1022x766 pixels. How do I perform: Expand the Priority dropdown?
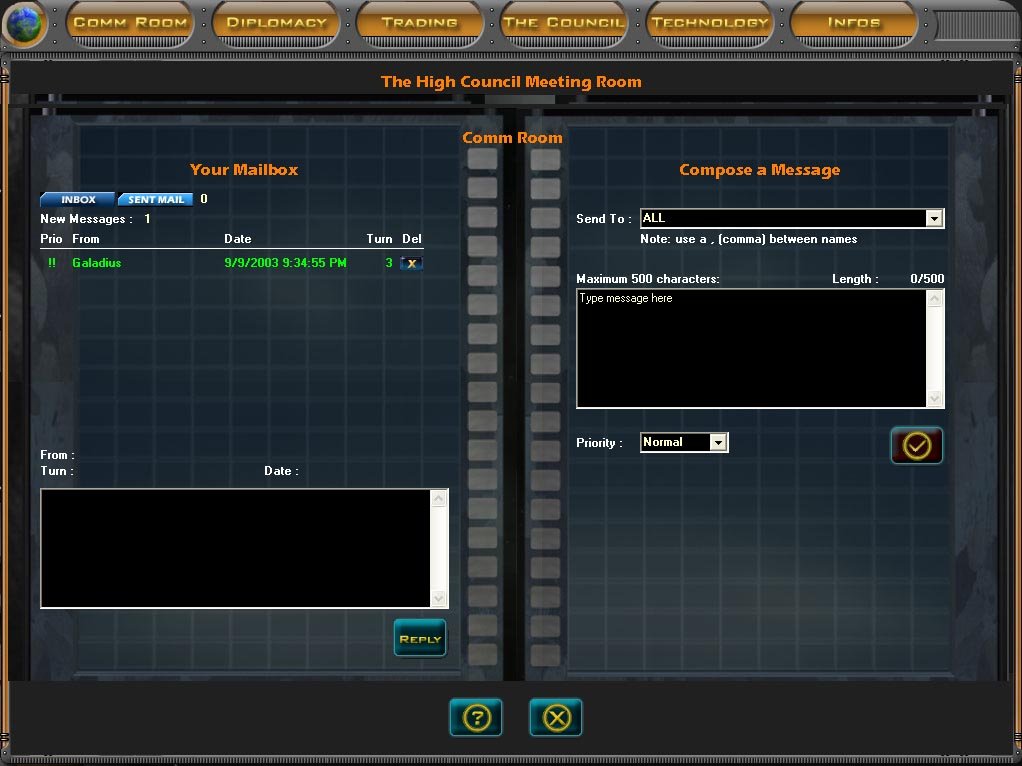718,442
